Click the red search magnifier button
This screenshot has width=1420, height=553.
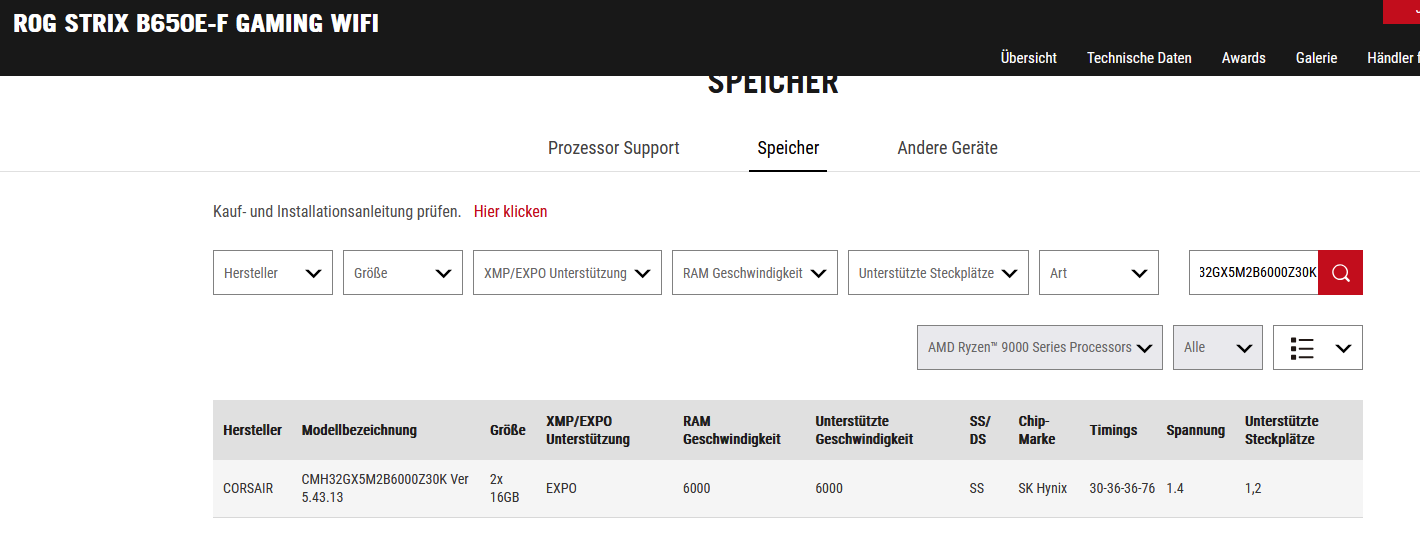pos(1340,273)
